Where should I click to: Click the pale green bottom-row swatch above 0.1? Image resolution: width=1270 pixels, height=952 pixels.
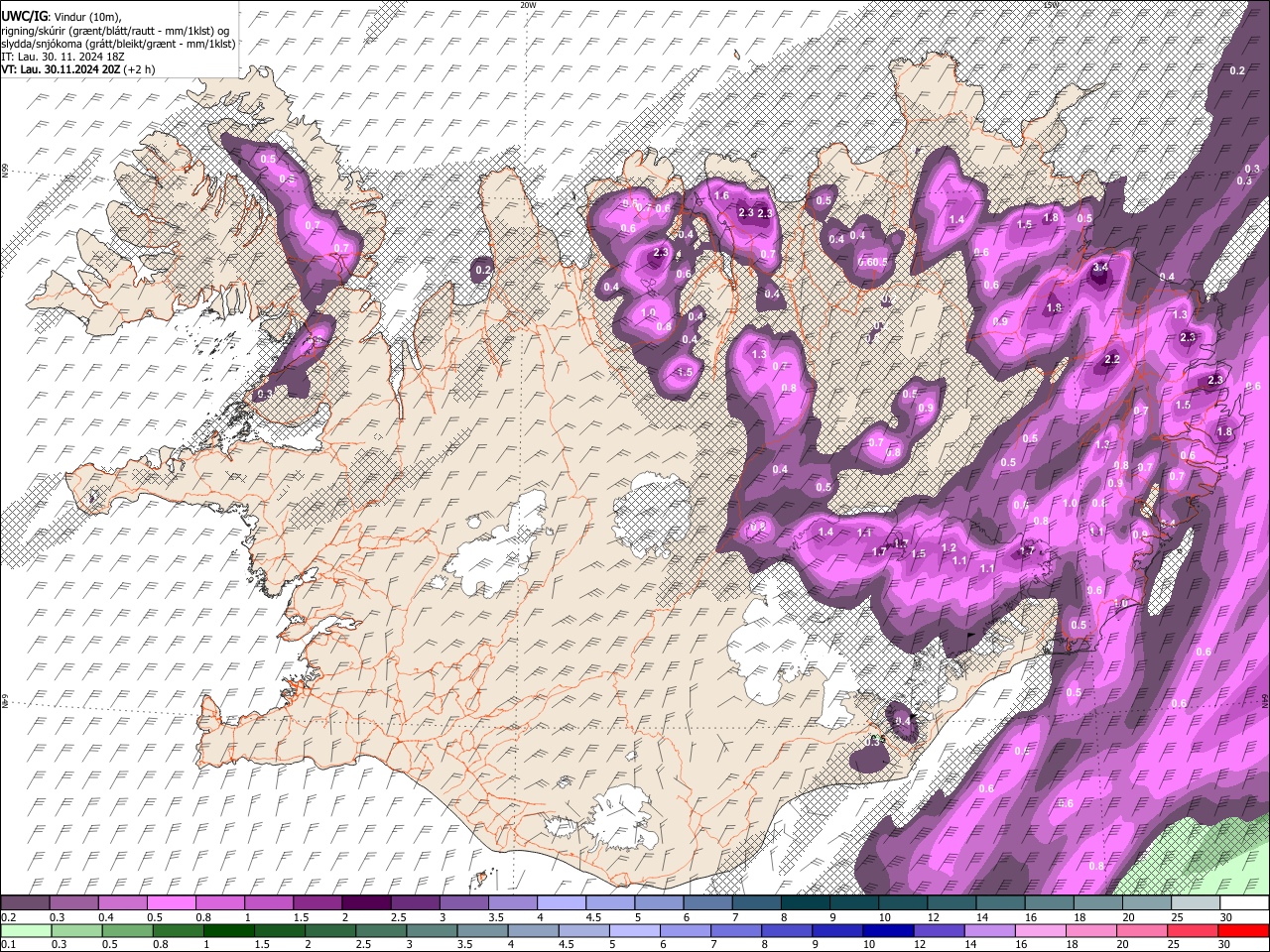(25, 930)
